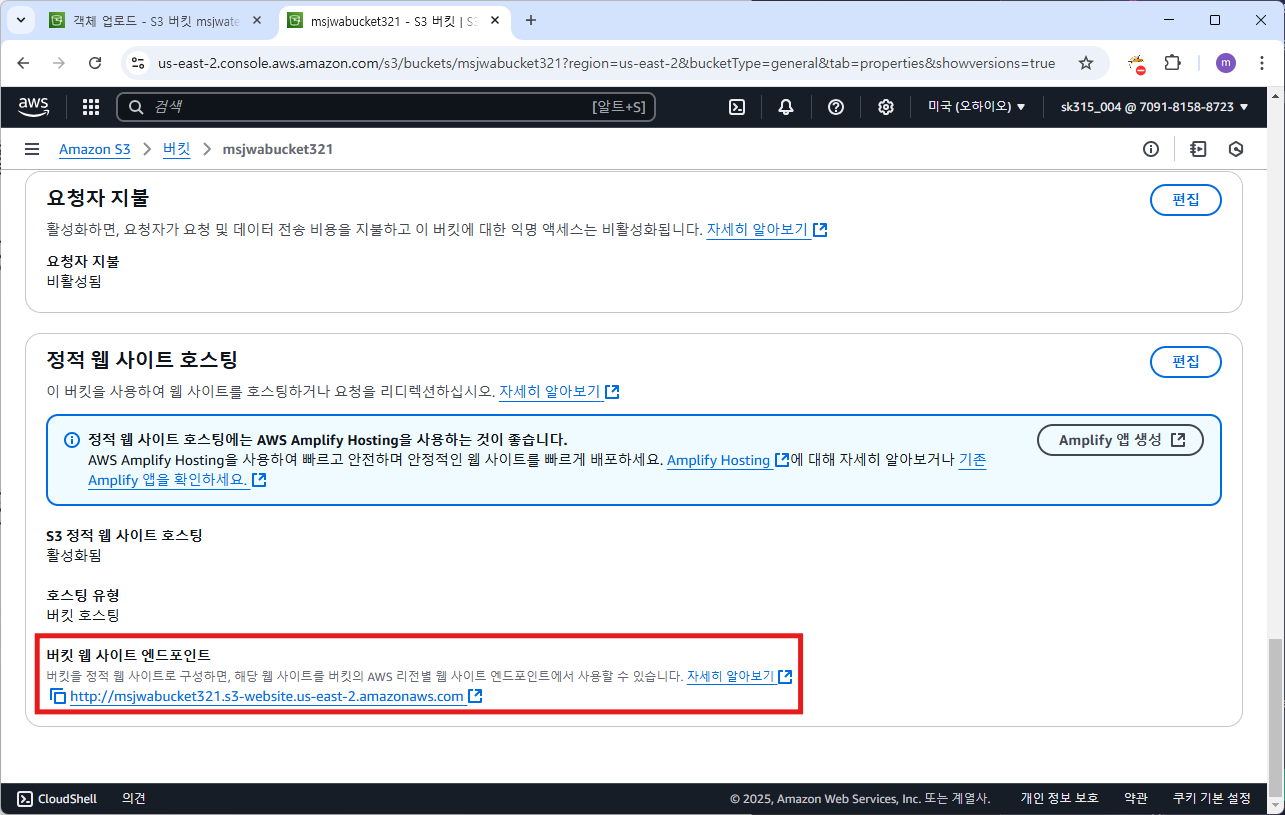This screenshot has height=815, width=1285.
Task: Go back to the previous page
Action: [24, 63]
